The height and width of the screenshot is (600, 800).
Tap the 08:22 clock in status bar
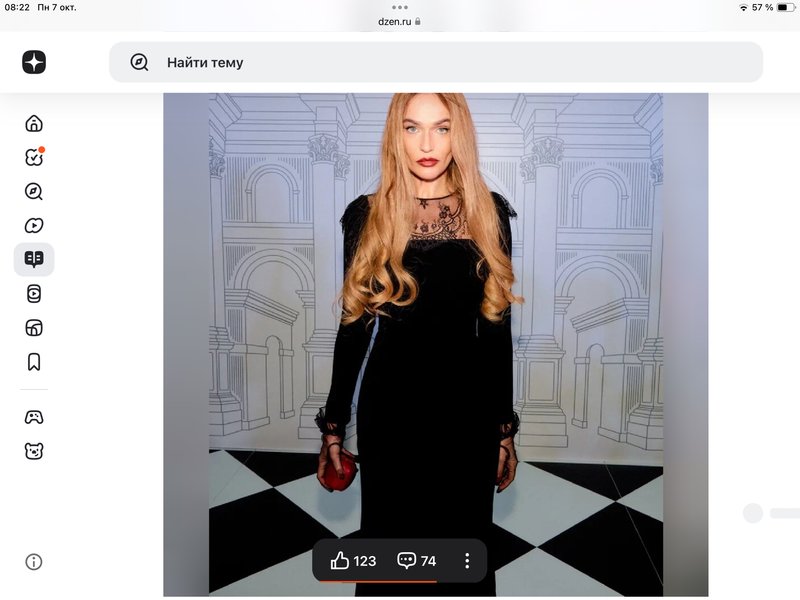tap(17, 7)
